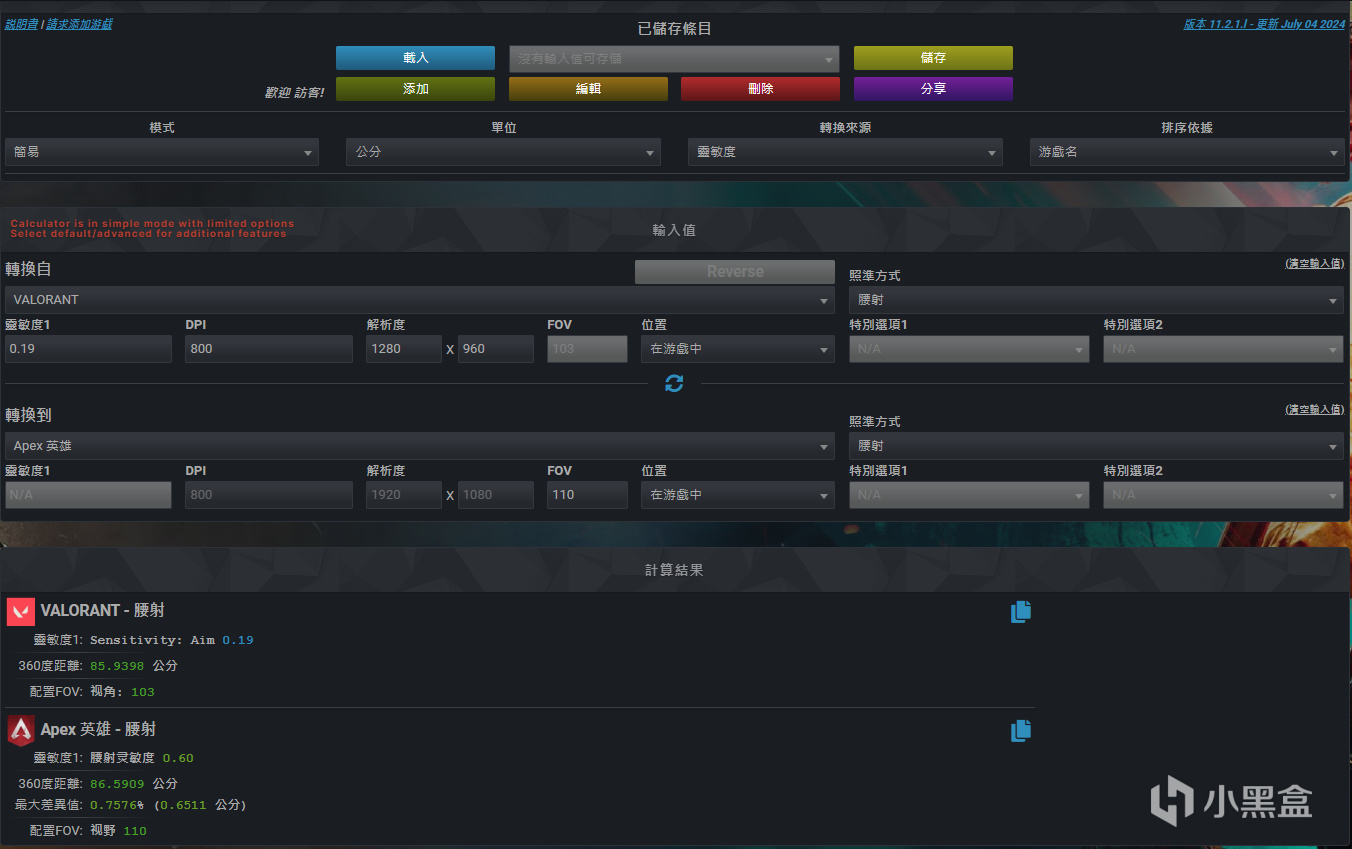Click the VALORANT 360 distance value 85.9398
The image size is (1352, 849).
tap(117, 666)
